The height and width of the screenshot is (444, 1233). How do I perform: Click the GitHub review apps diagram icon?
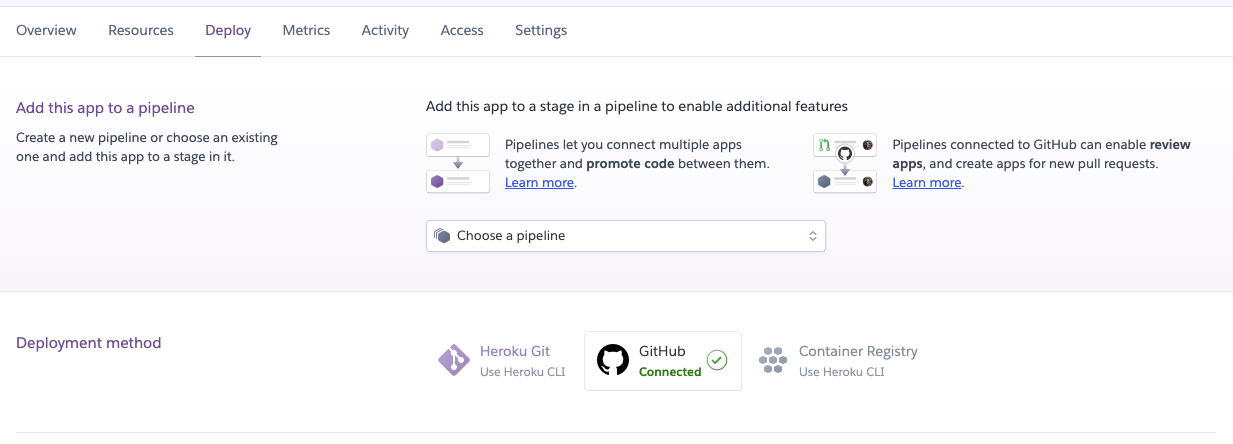tap(845, 163)
